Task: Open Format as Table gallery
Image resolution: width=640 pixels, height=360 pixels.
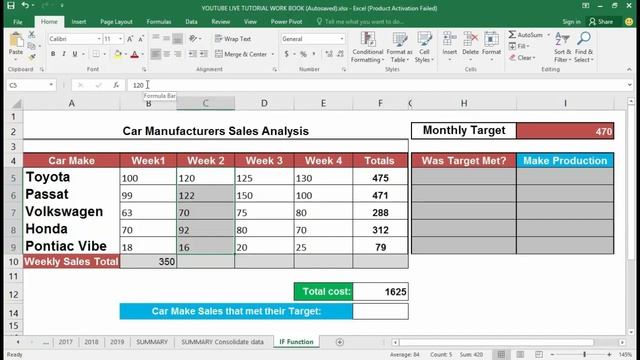Action: (400, 47)
